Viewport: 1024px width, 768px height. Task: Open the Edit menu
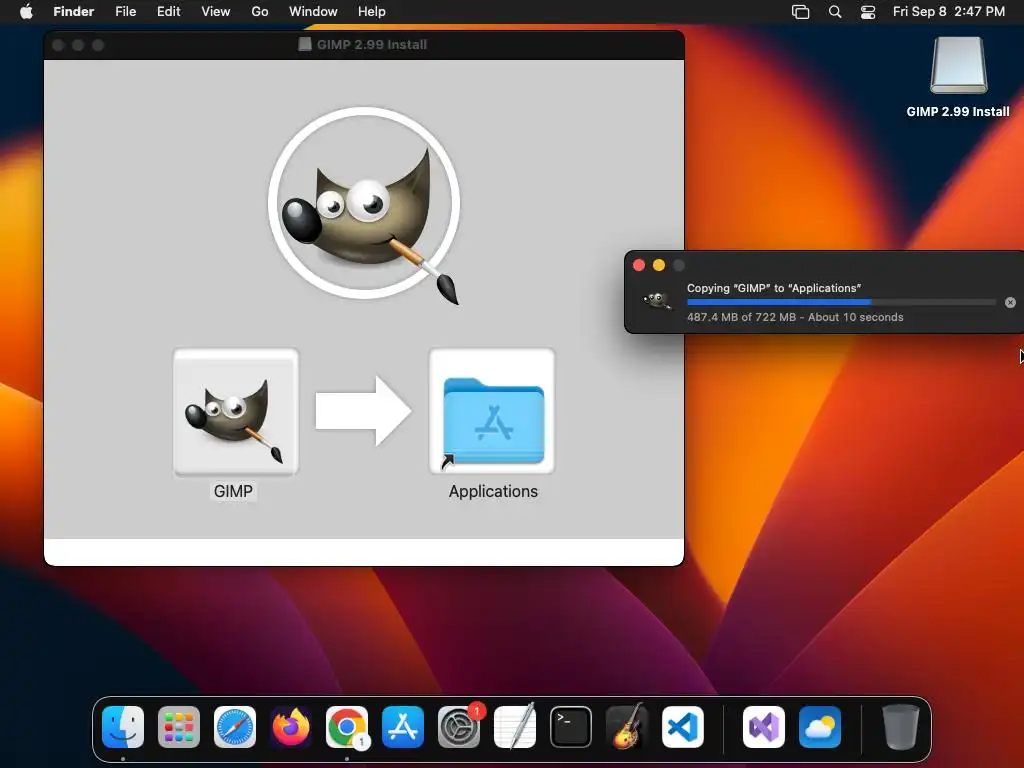point(168,11)
